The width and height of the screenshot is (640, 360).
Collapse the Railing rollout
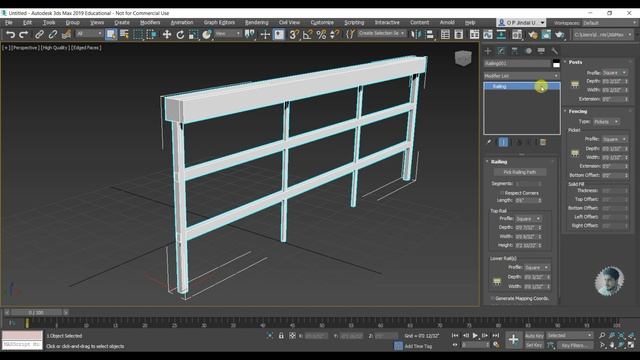tap(499, 162)
